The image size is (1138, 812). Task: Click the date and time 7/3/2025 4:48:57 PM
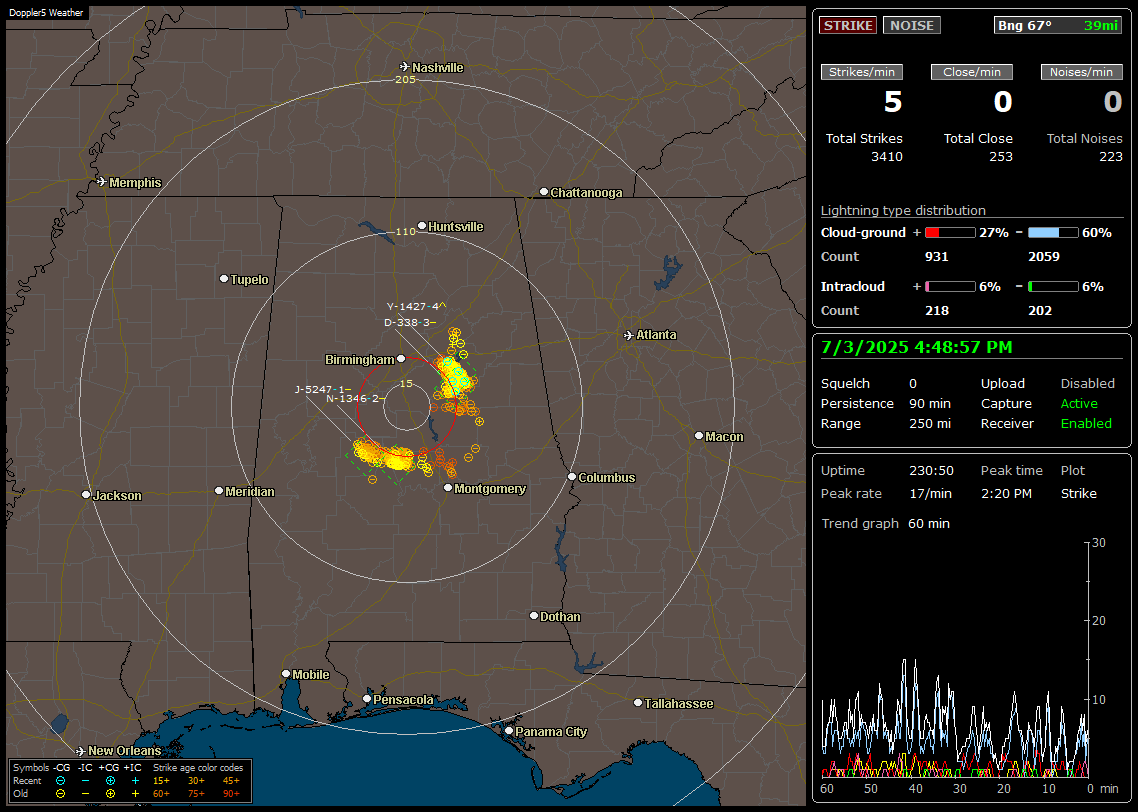tap(916, 347)
